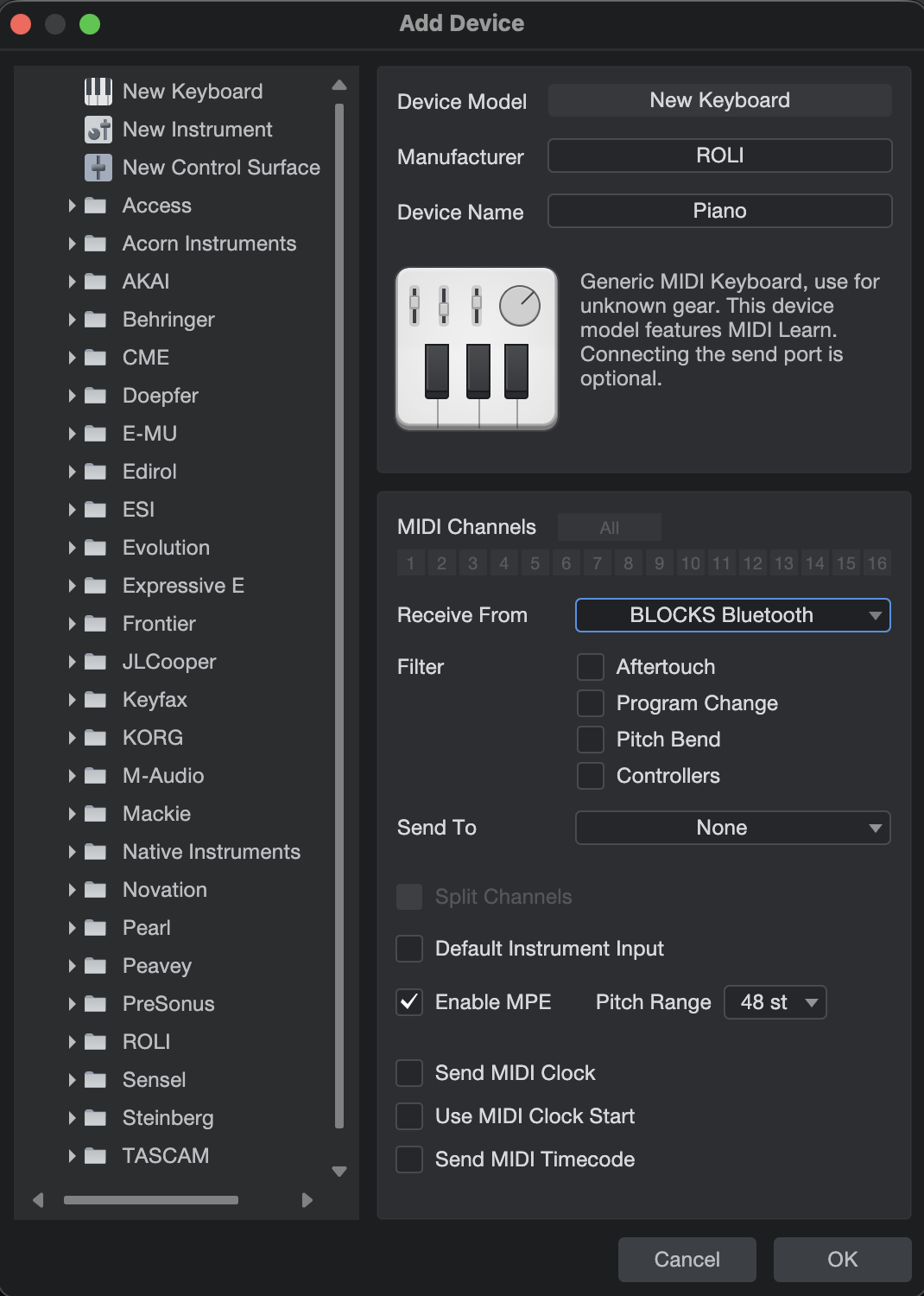Uncheck the Enable MPE checkbox
The width and height of the screenshot is (924, 1296).
[x=409, y=1002]
